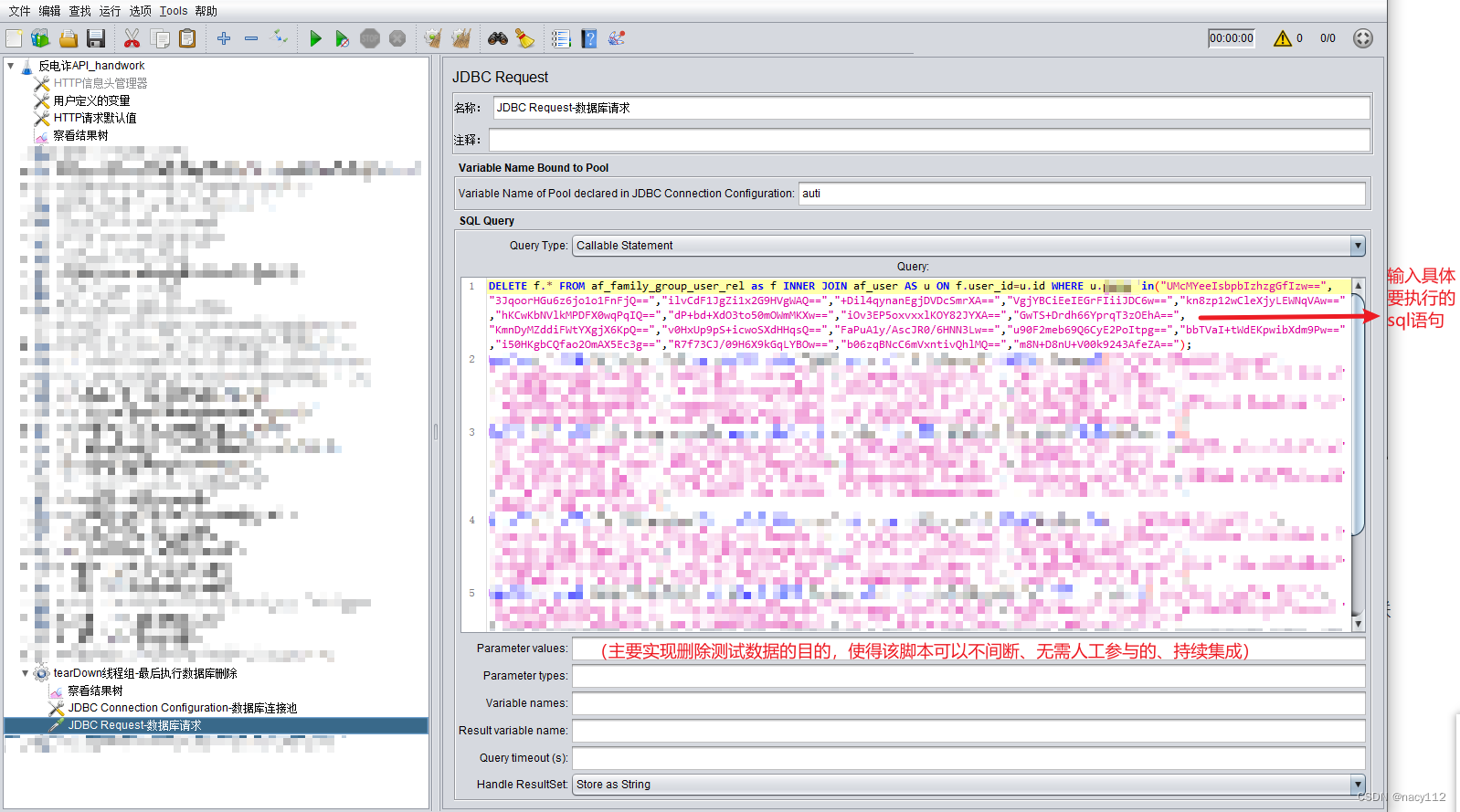
Task: Clear all results with double broom icon
Action: point(461,38)
